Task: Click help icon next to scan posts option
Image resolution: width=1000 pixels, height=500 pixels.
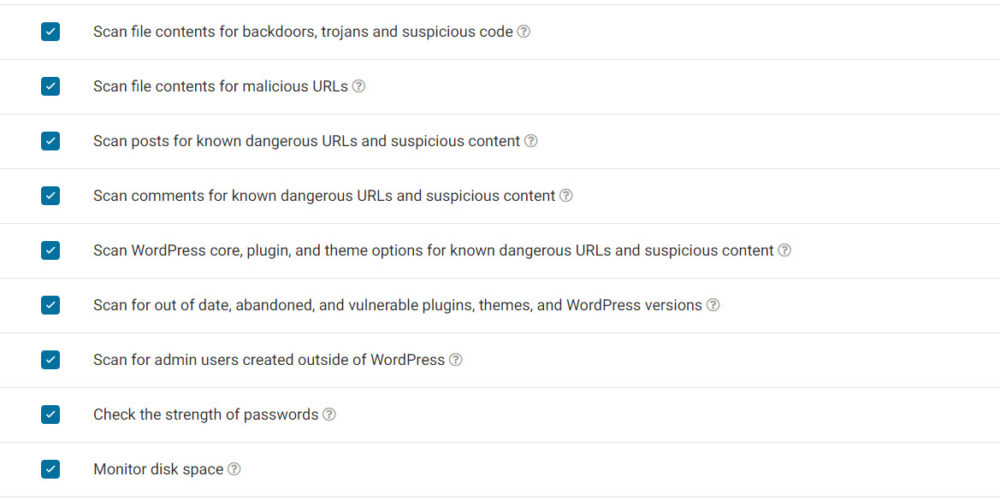Action: coord(531,141)
